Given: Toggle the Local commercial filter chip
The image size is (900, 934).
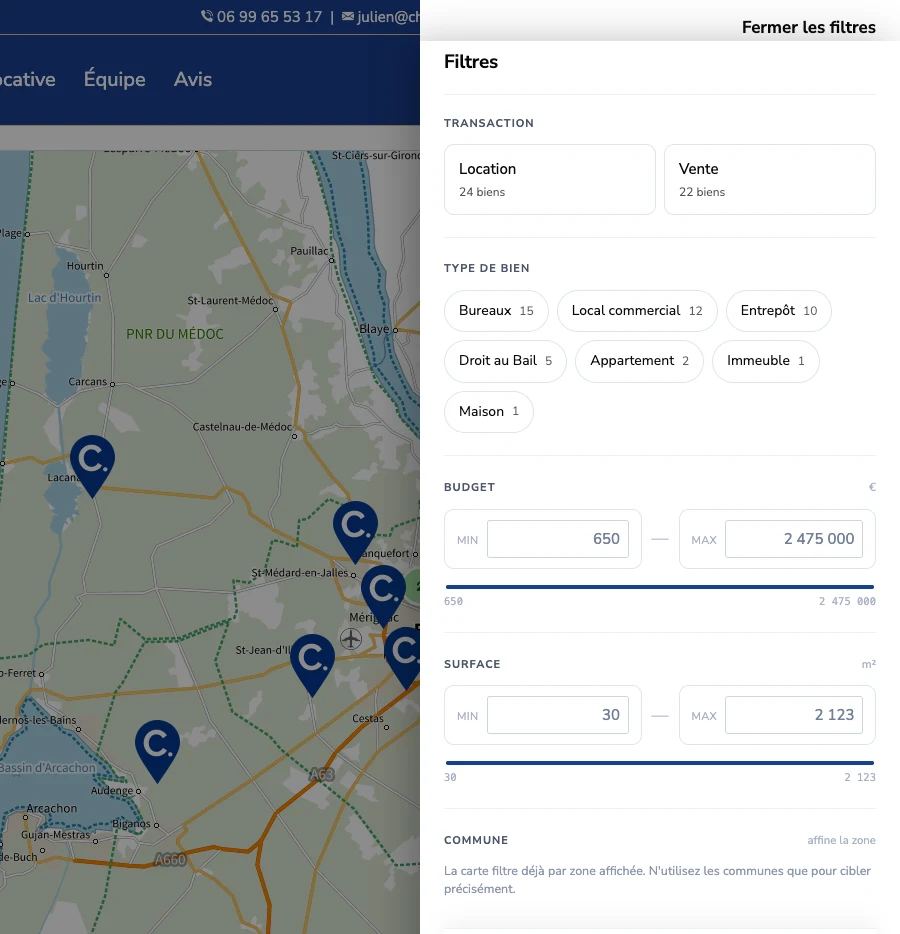Looking at the screenshot, I should pyautogui.click(x=637, y=310).
